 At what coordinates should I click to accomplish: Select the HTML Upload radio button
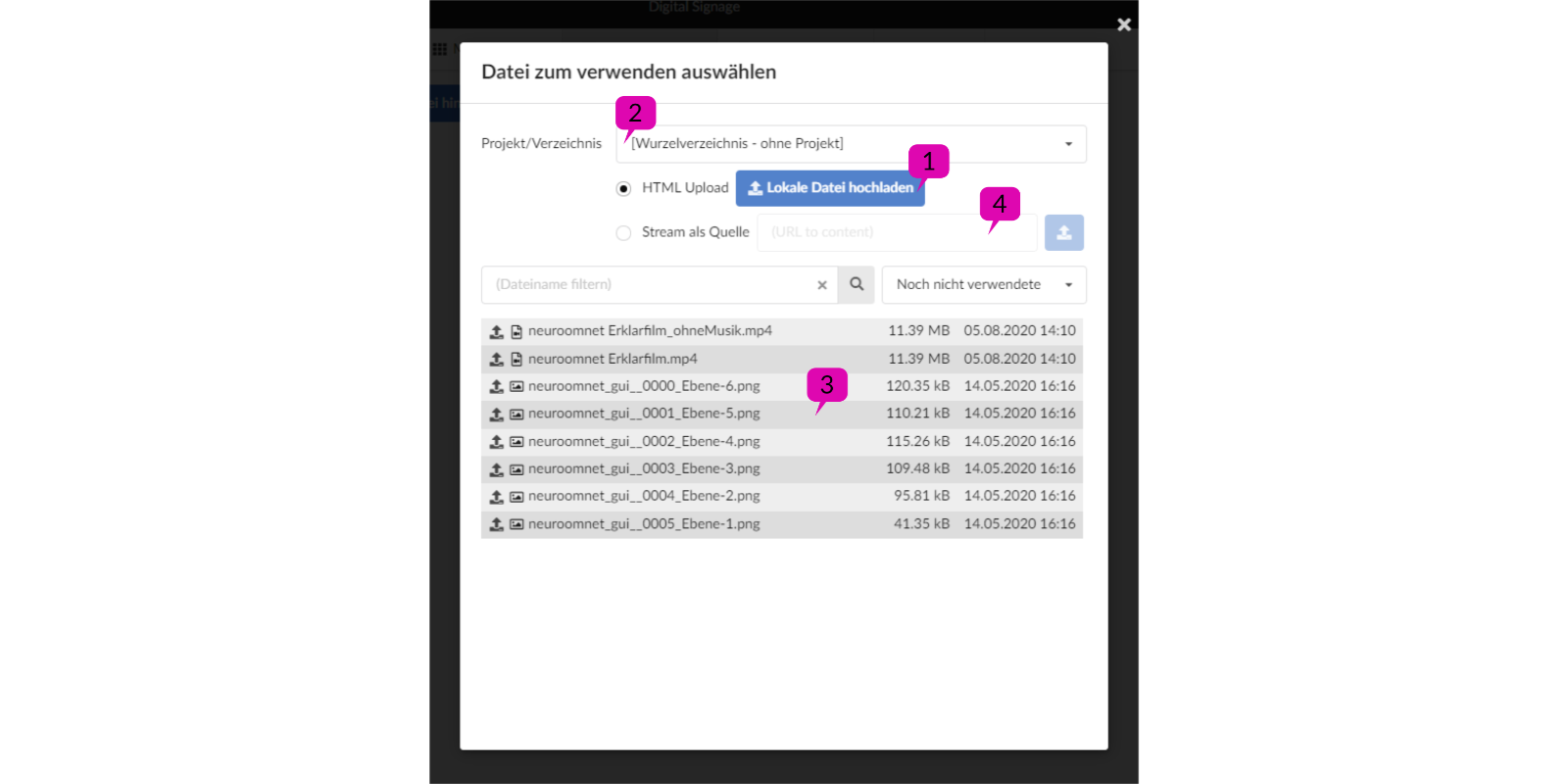(x=623, y=188)
